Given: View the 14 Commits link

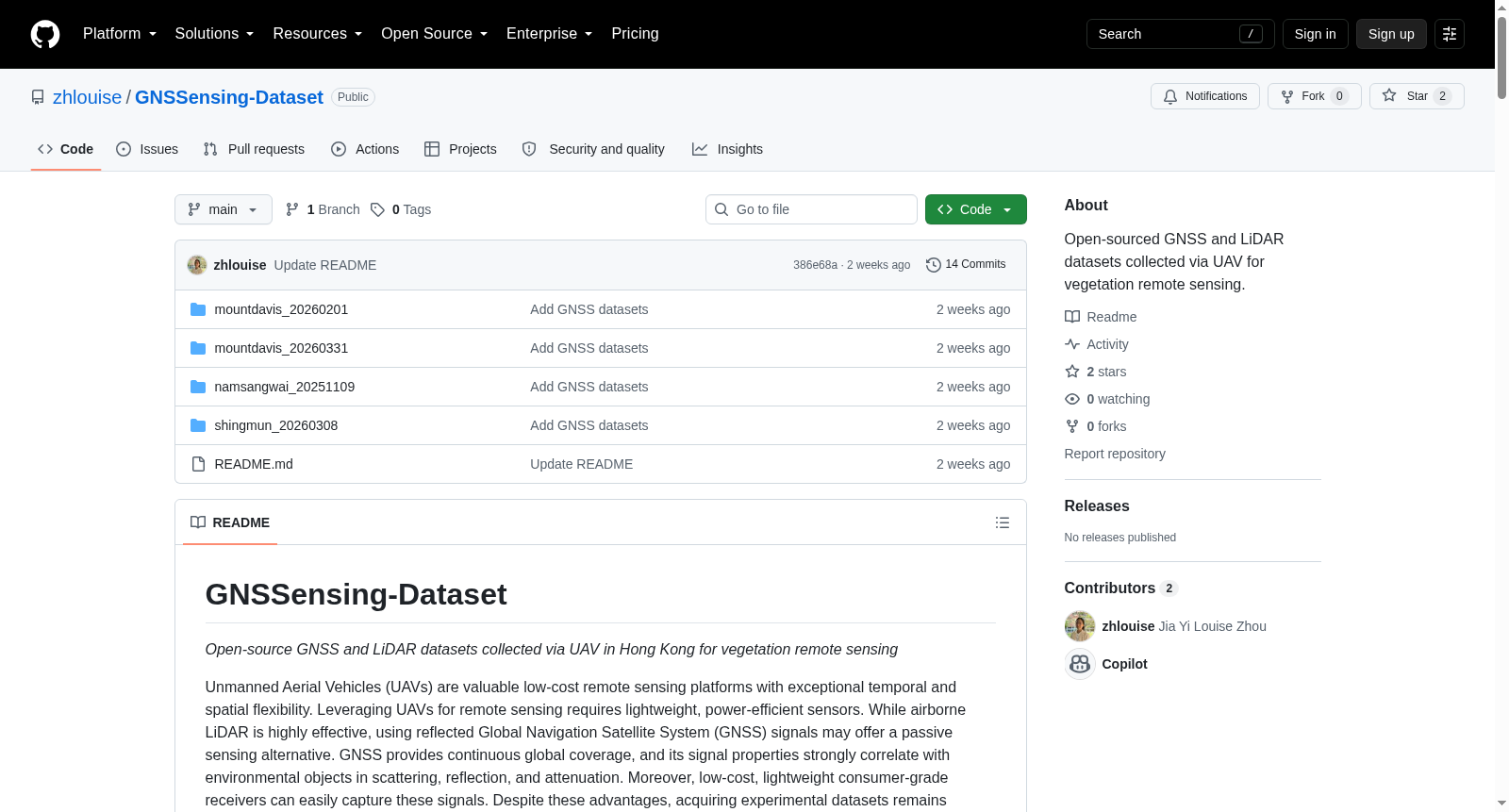Looking at the screenshot, I should pyautogui.click(x=966, y=265).
